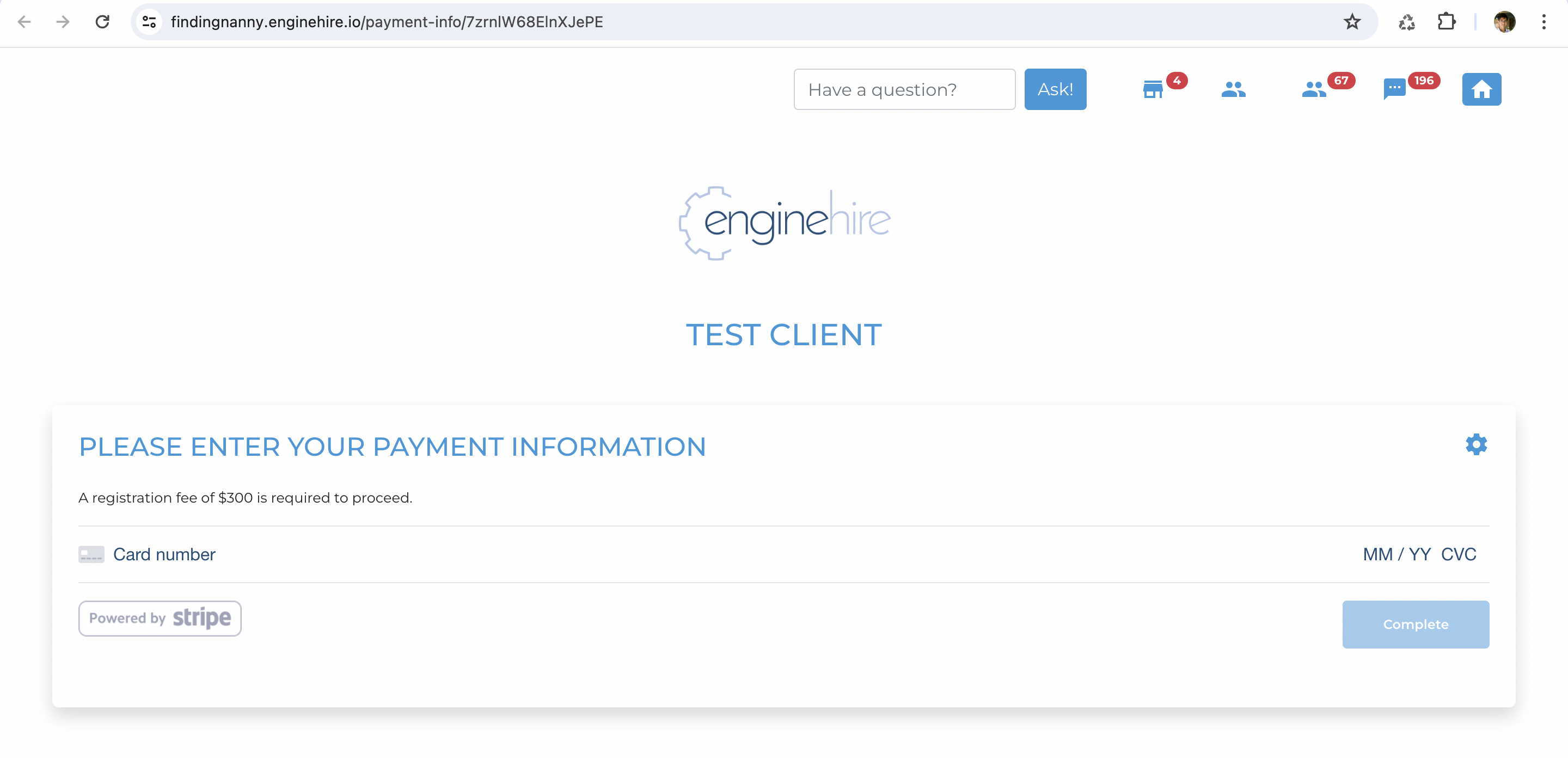Screen dimensions: 1568x758
Task: Click the enginehire logo
Action: (784, 223)
